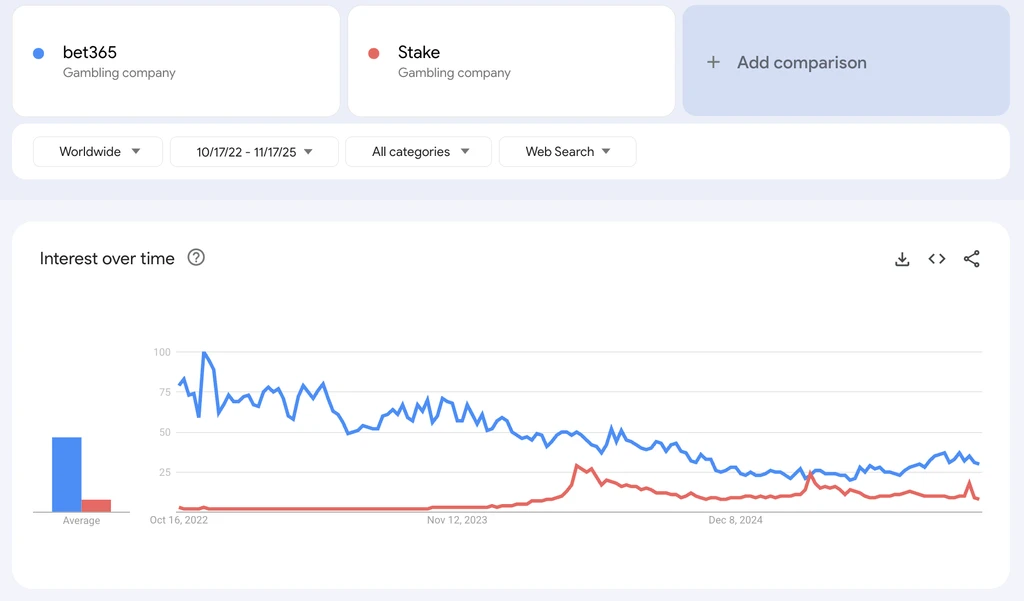Click the plus icon to add comparison

click(x=713, y=62)
